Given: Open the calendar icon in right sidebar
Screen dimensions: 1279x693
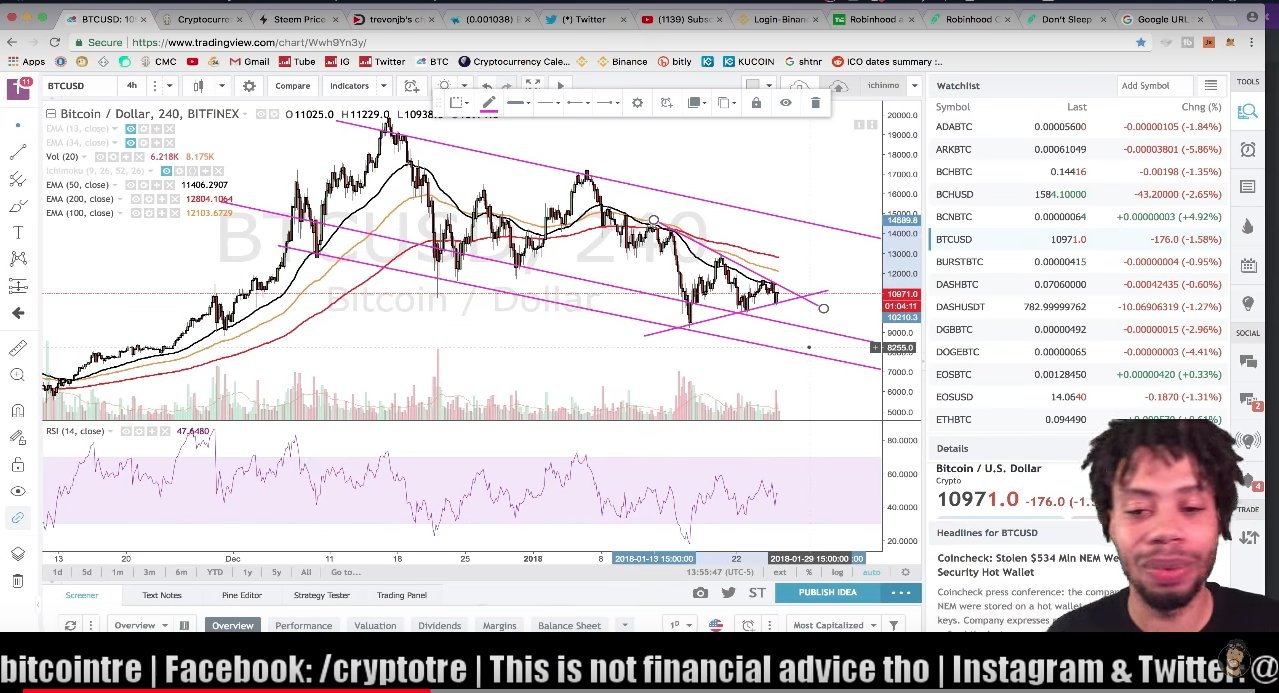Looking at the screenshot, I should (1248, 265).
